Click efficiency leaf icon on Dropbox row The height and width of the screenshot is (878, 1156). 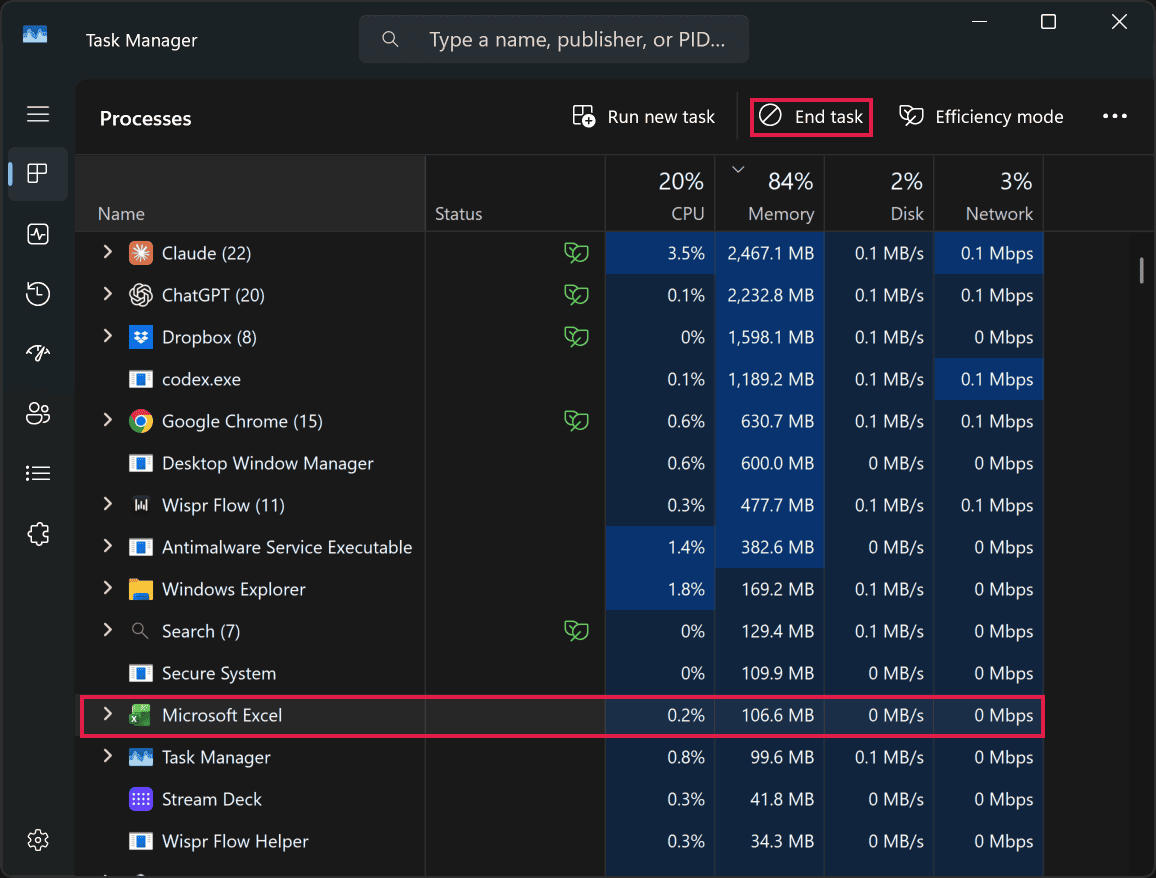point(577,337)
